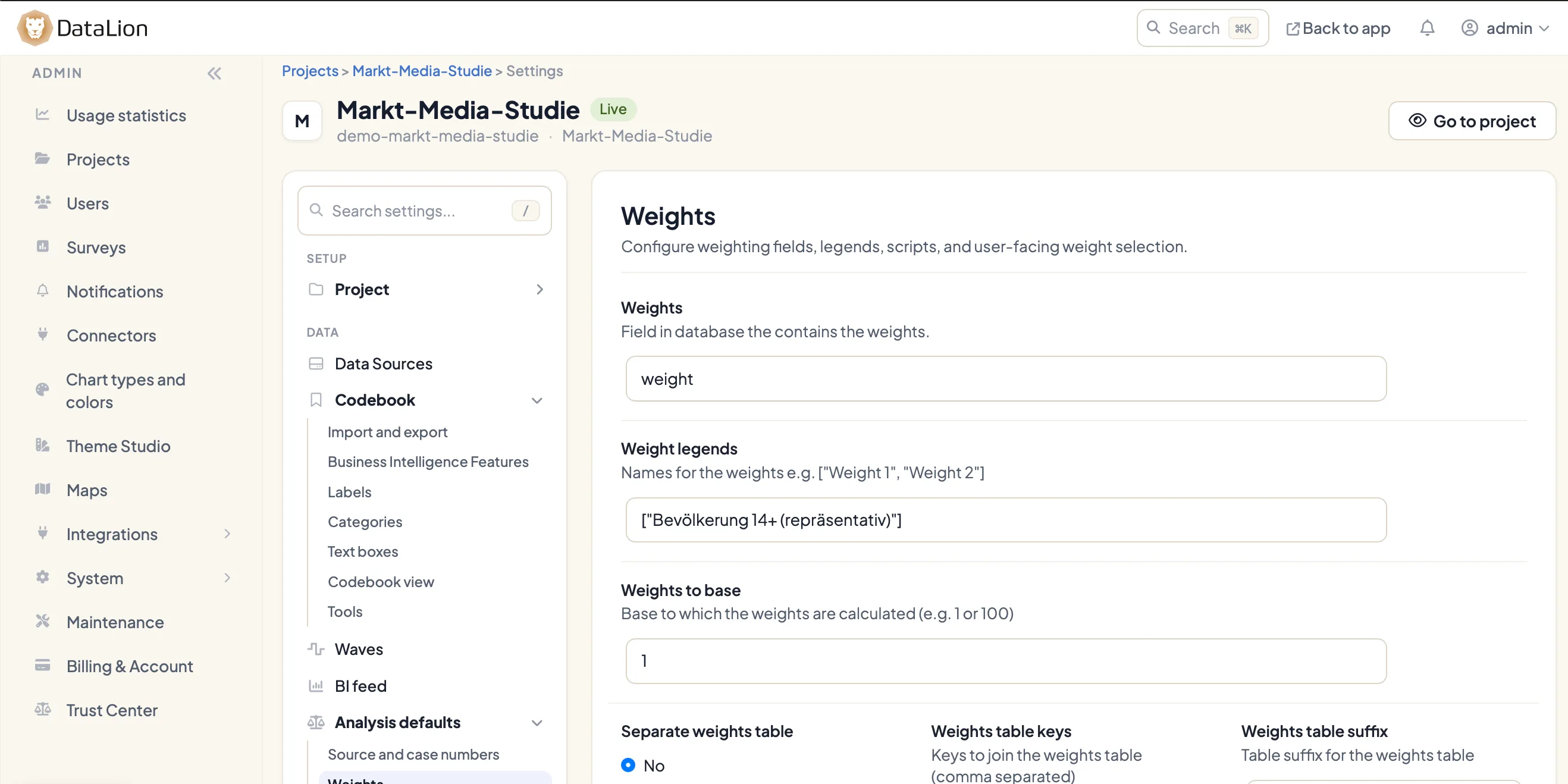Click the Weights field containing 'weight'
The image size is (1568, 784).
tap(1005, 378)
